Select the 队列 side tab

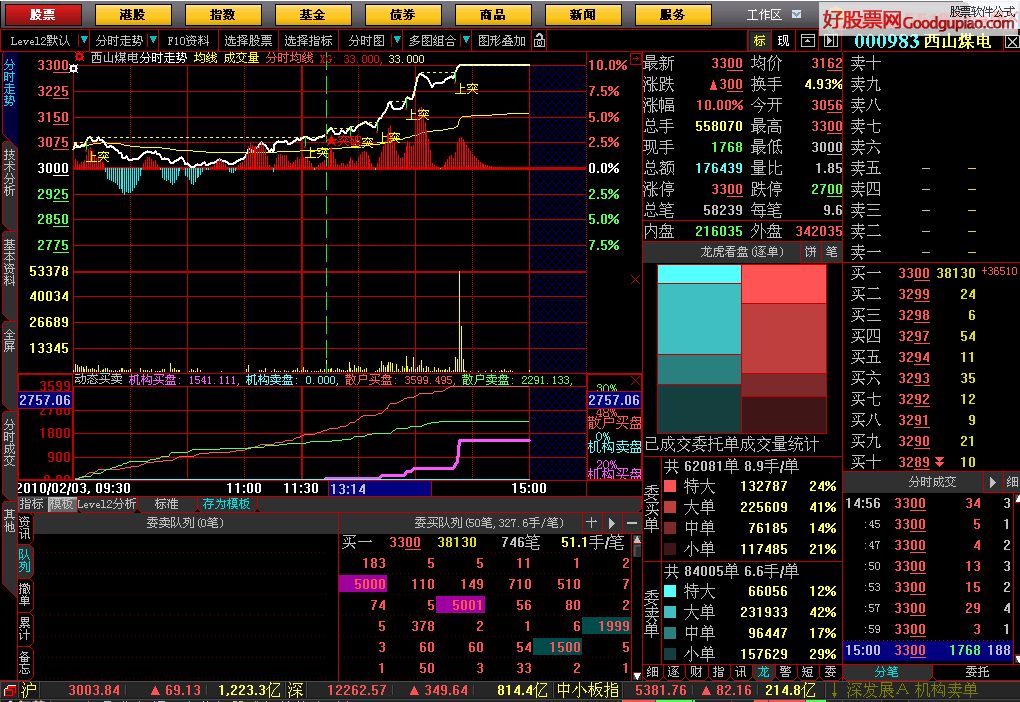(x=24, y=560)
